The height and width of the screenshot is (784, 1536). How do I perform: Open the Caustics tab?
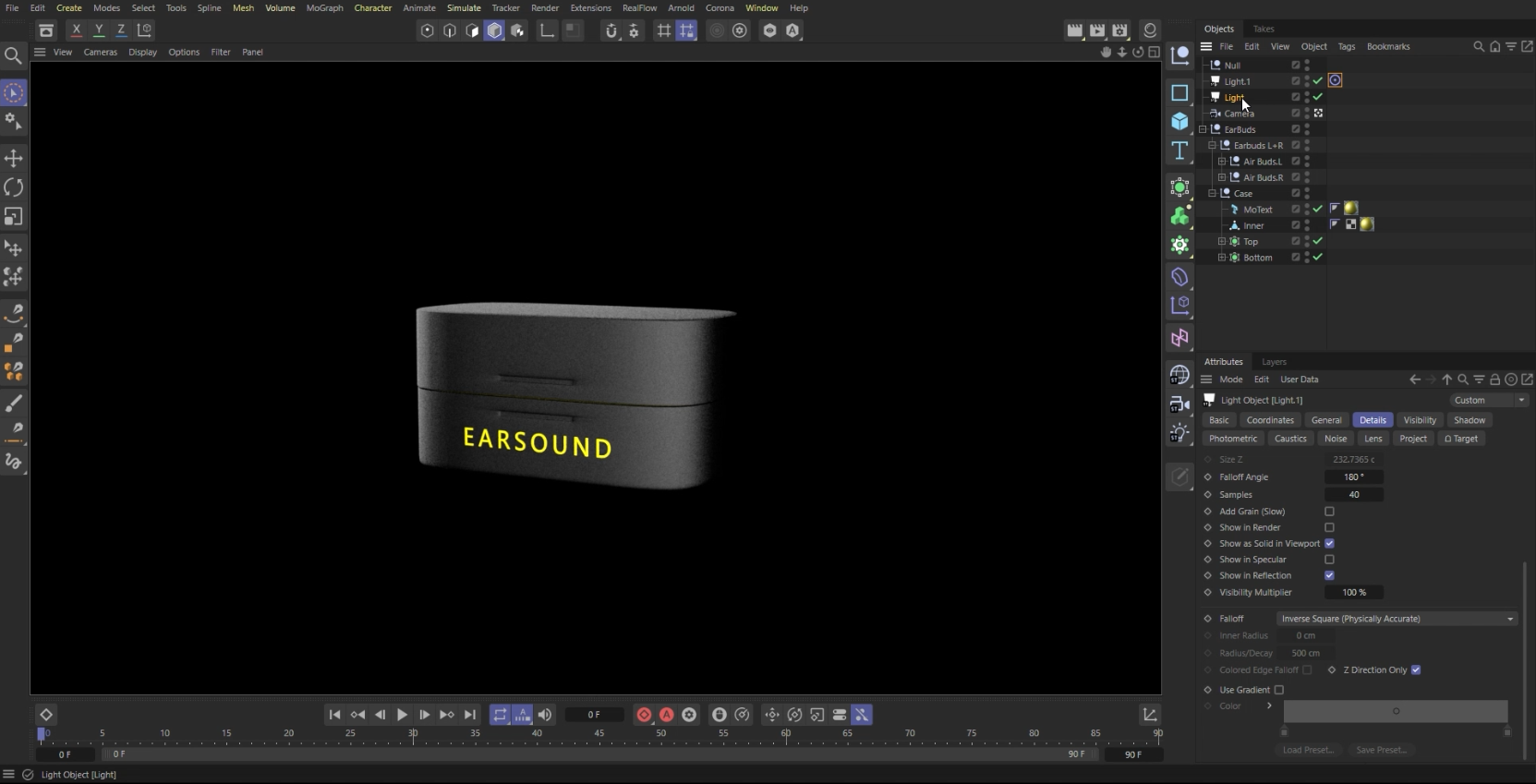1290,439
